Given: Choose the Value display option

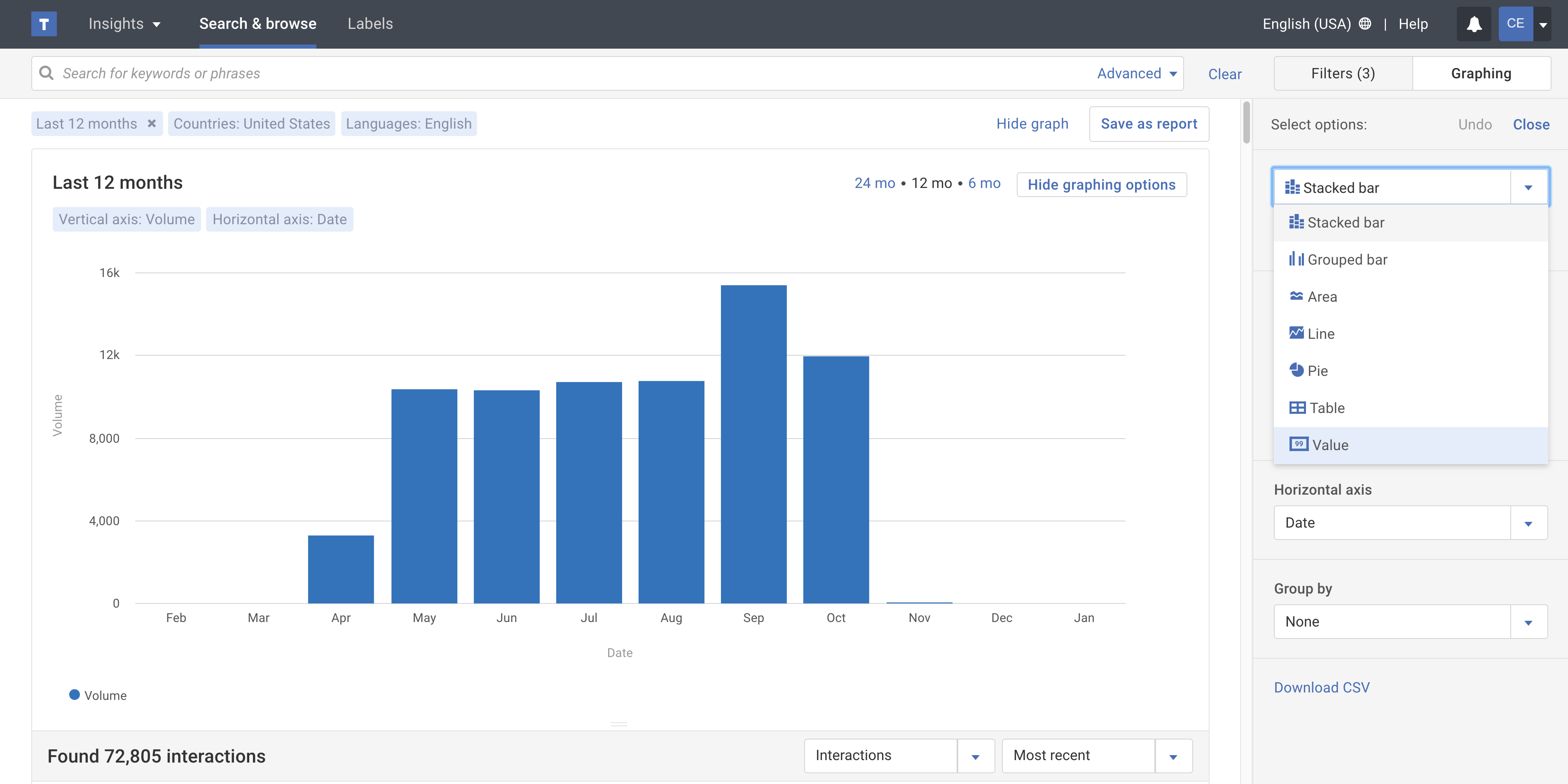Looking at the screenshot, I should tap(1329, 445).
